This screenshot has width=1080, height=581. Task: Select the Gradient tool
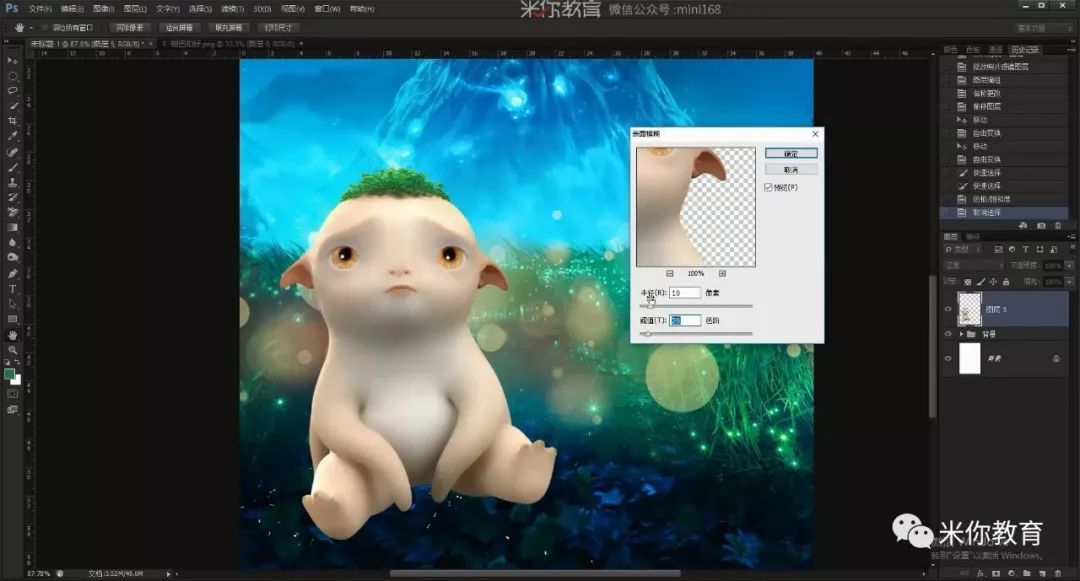pos(12,228)
